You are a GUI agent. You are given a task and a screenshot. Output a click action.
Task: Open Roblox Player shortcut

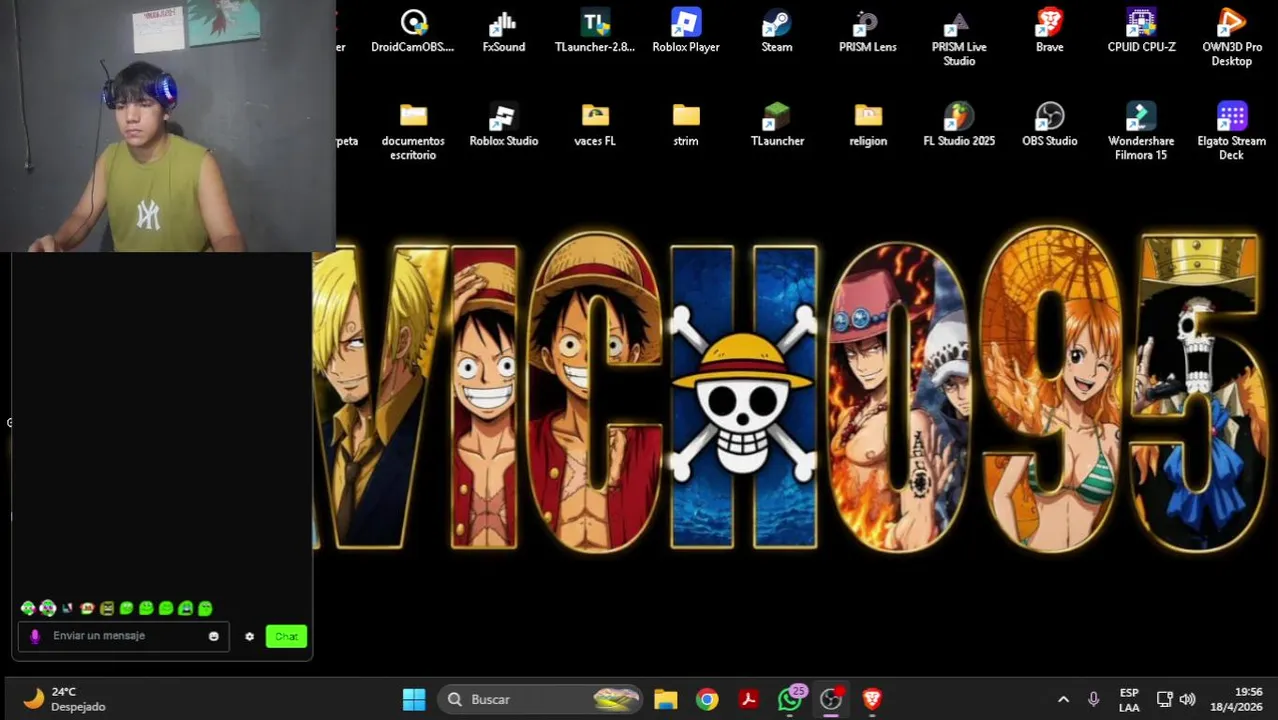point(686,31)
